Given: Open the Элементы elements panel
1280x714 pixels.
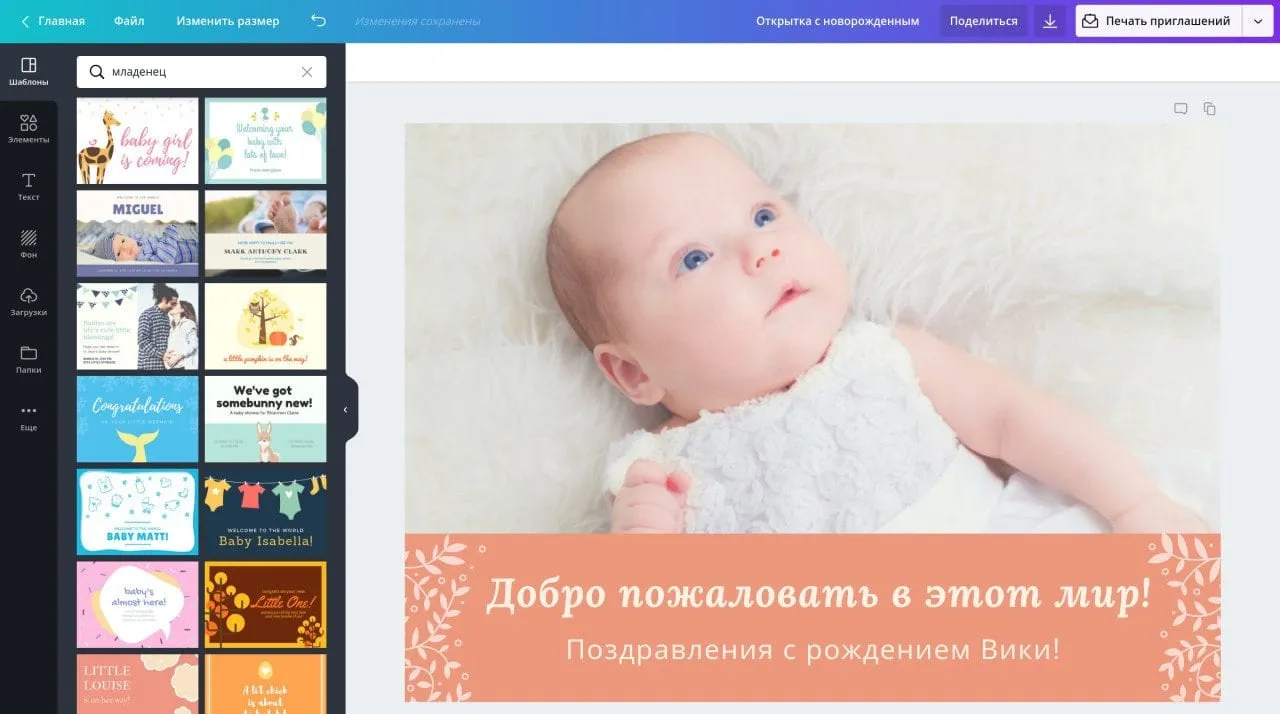Looking at the screenshot, I should point(28,129).
